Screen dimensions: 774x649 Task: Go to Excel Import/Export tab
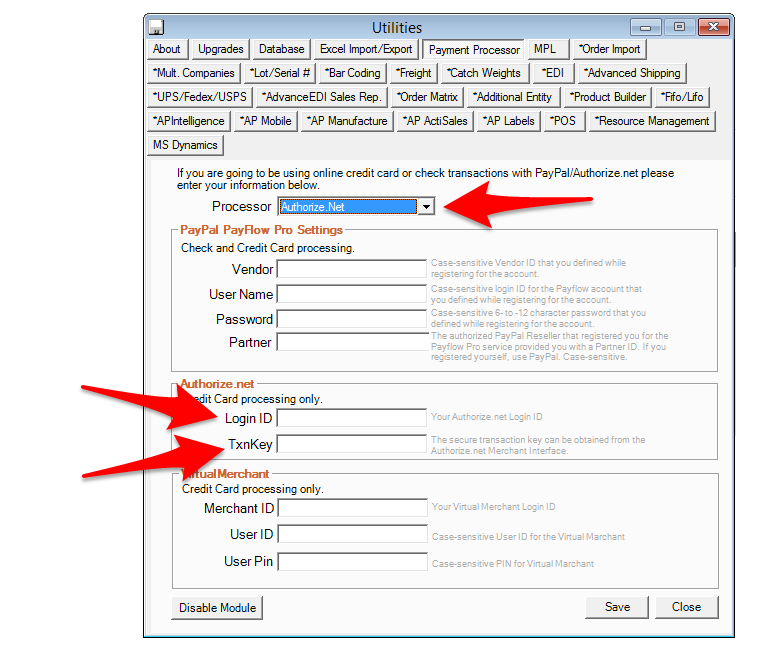point(366,49)
